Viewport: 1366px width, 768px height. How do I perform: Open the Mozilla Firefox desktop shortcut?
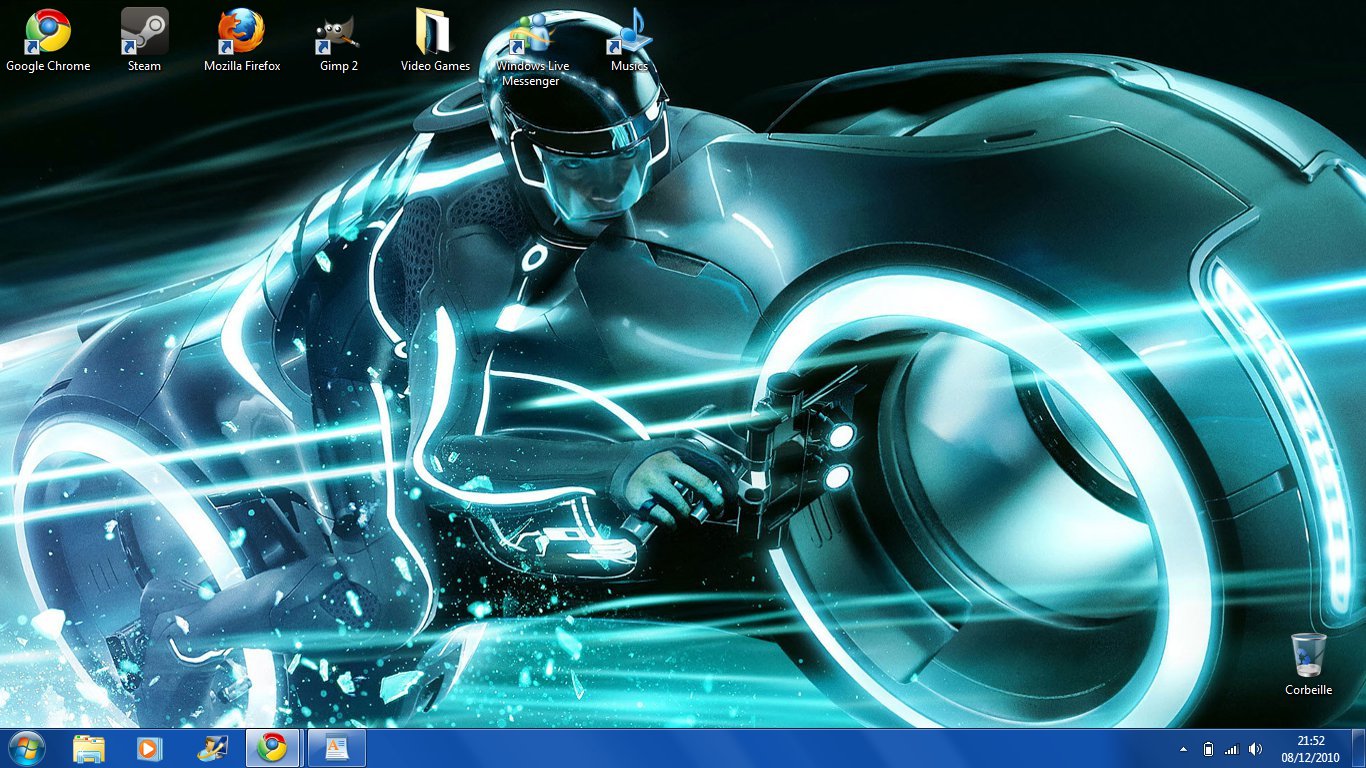242,41
